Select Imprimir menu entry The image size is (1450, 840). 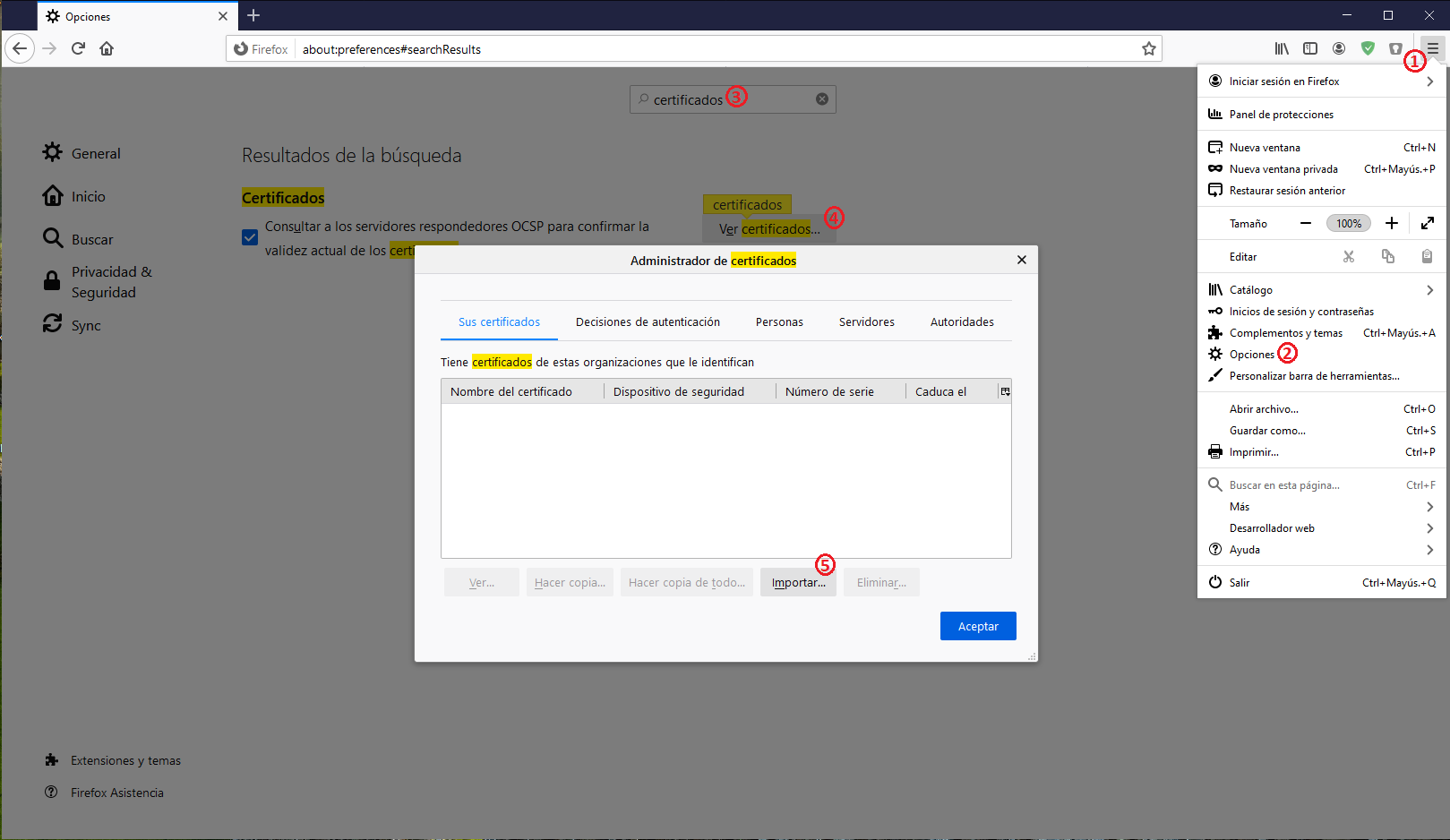[1323, 452]
